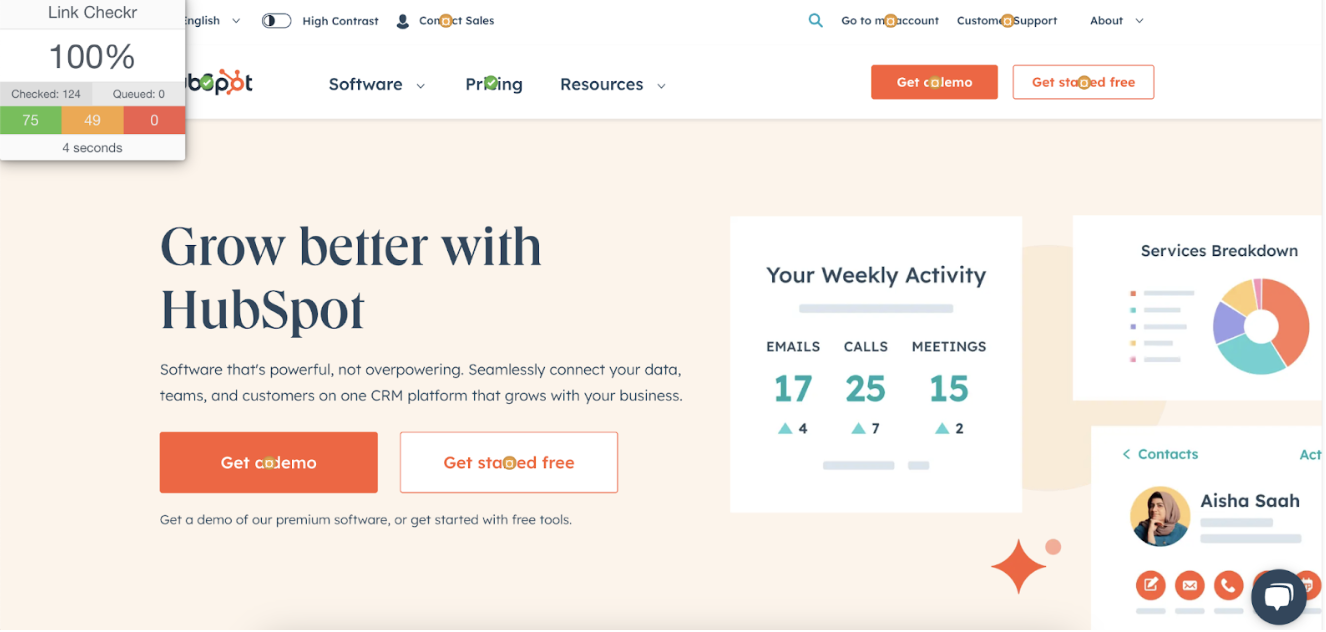1326x632 pixels.
Task: Click Go to my account link
Action: click(890, 20)
